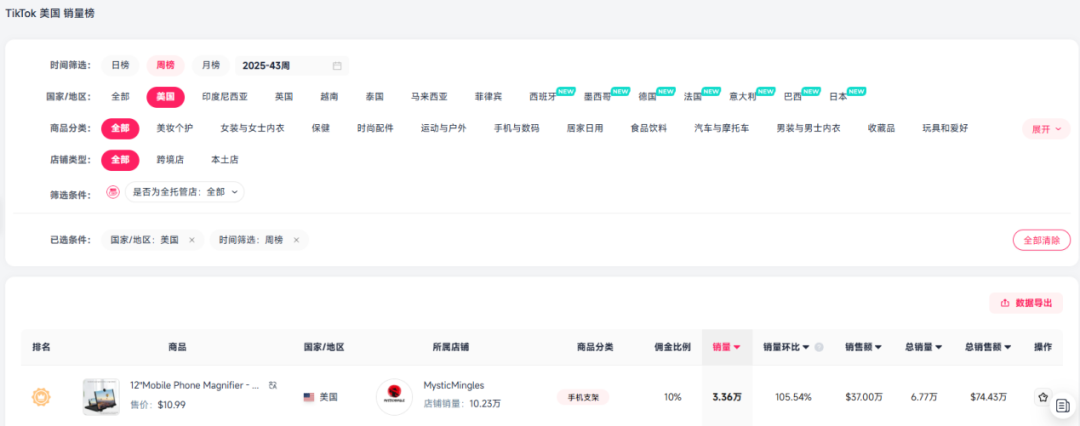Select the 日榜 time filter
This screenshot has width=1080, height=426.
click(x=120, y=65)
